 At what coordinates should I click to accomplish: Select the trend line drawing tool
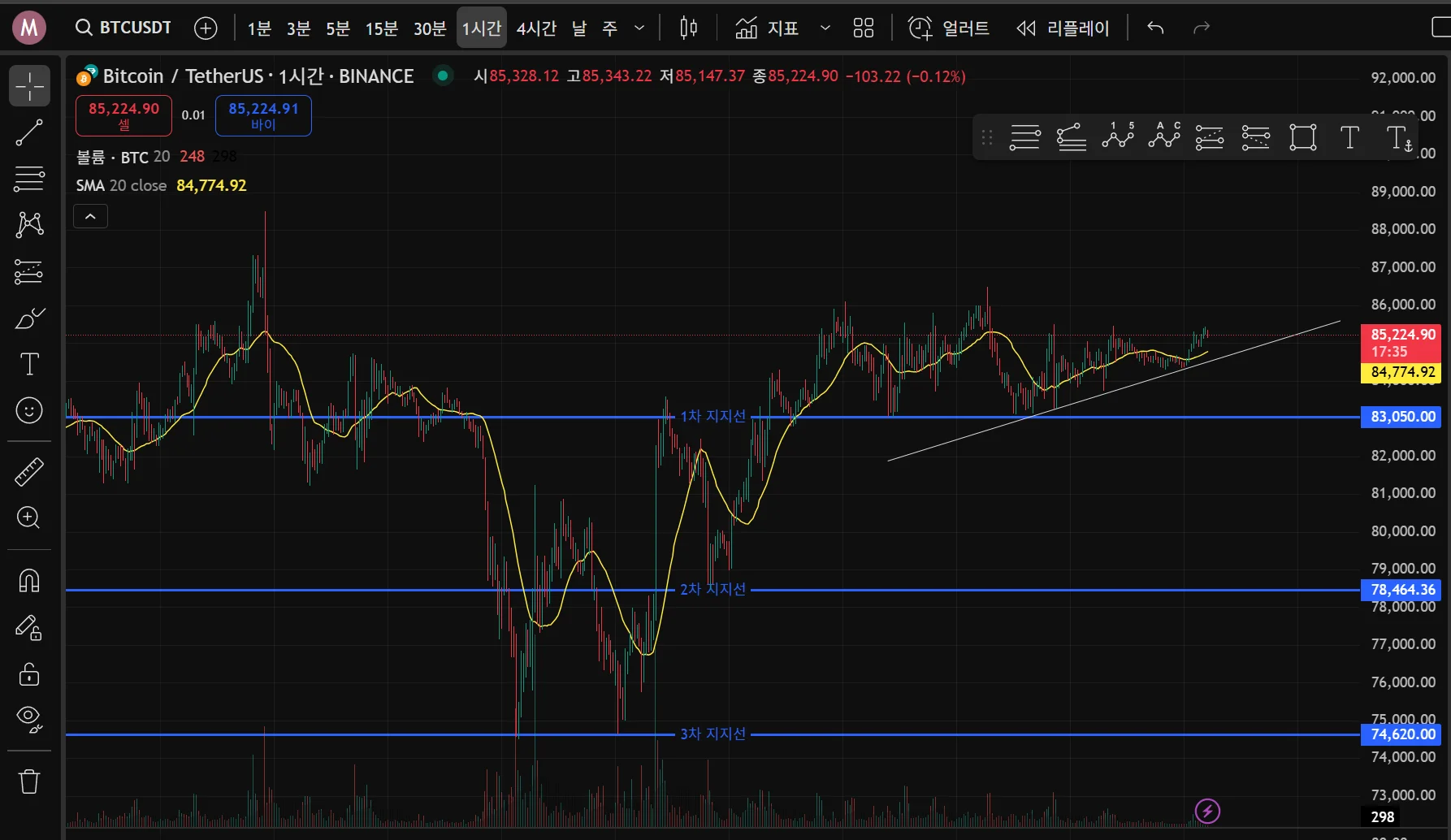pos(29,132)
